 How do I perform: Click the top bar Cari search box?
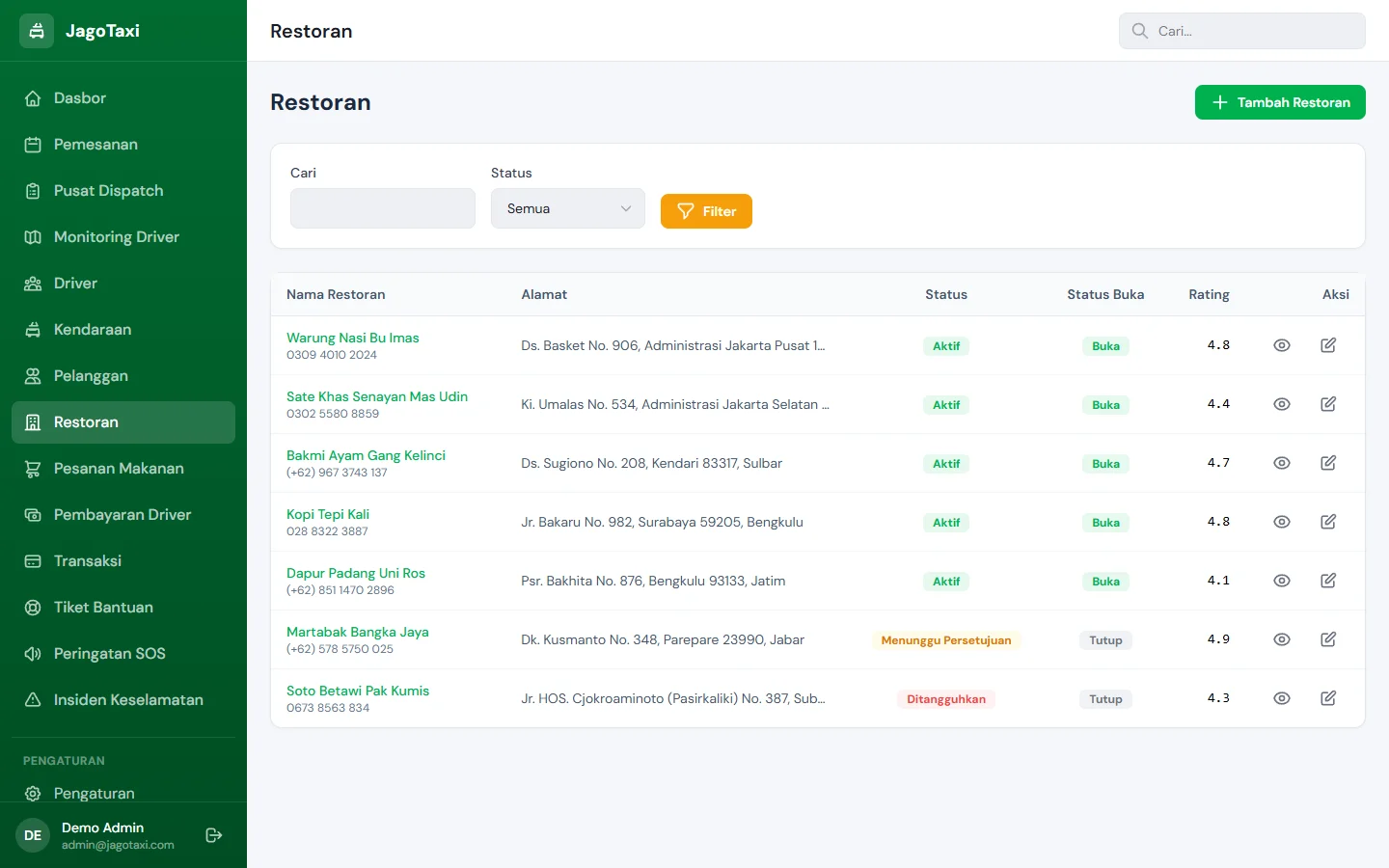coord(1242,31)
